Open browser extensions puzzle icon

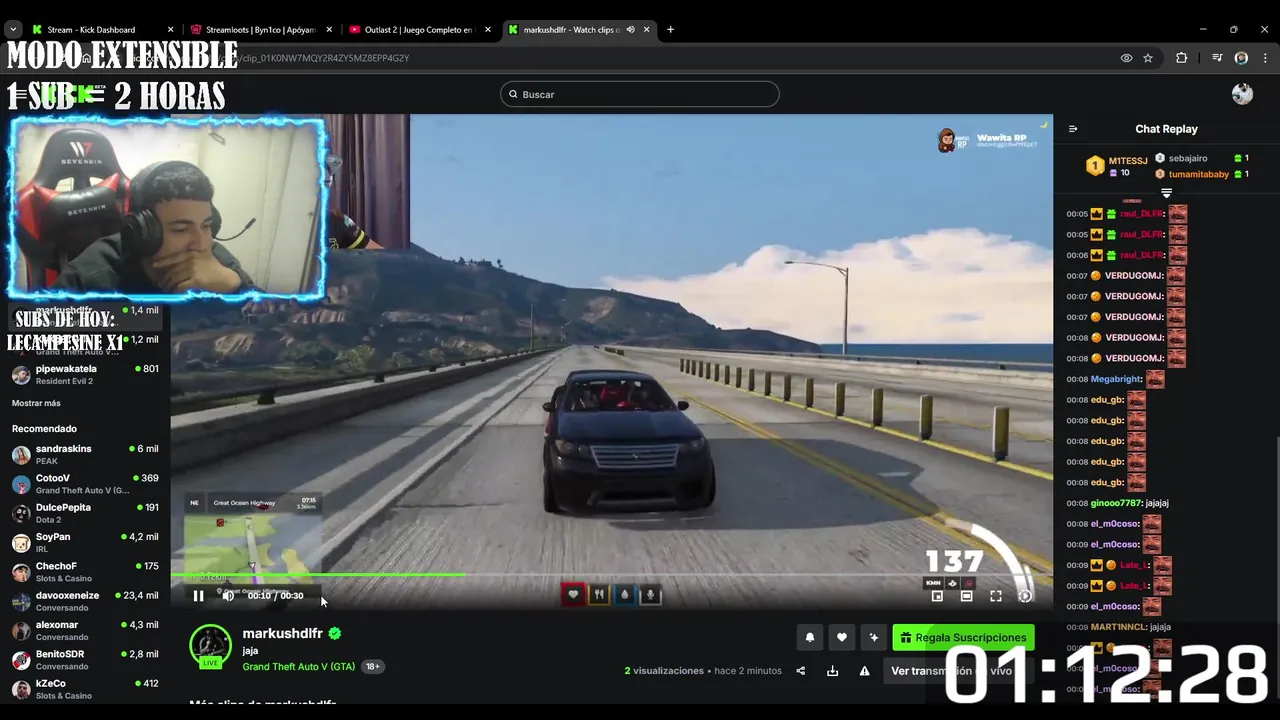coord(1181,58)
